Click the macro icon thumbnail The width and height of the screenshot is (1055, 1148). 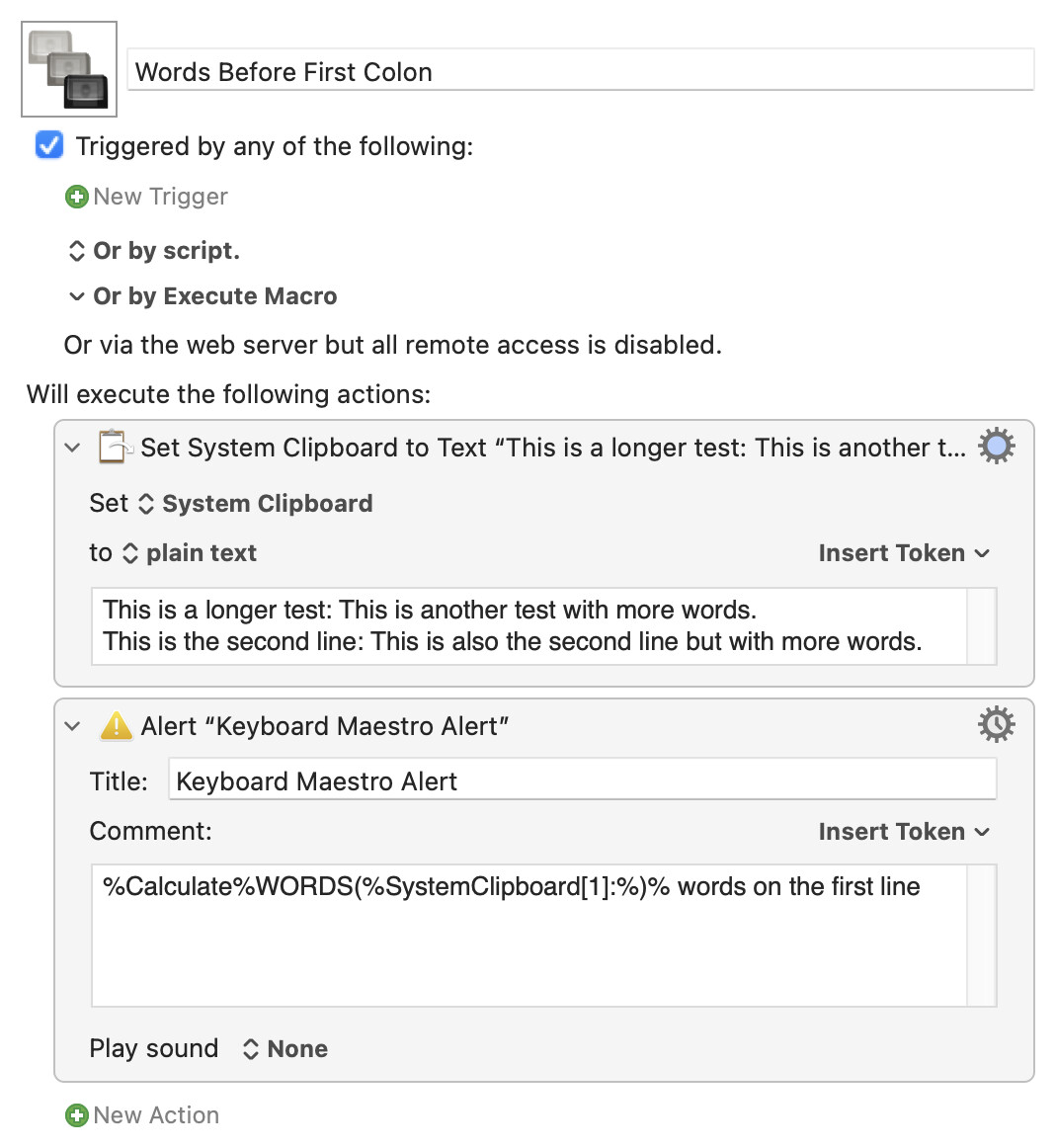(x=68, y=68)
